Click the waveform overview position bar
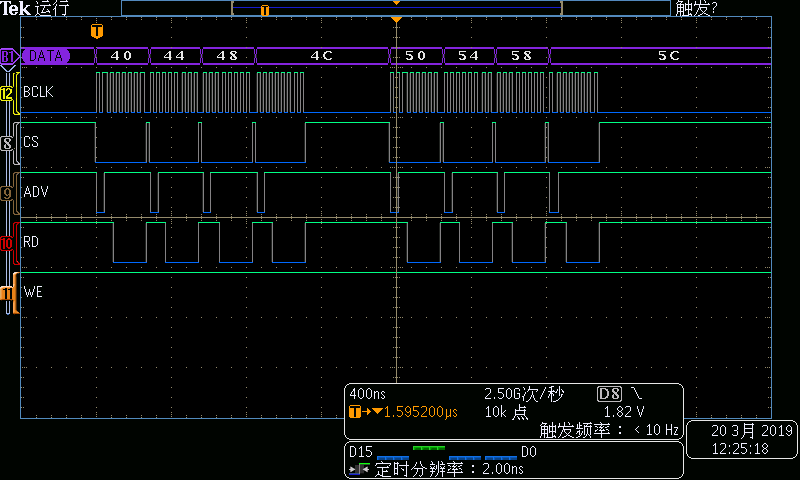The height and width of the screenshot is (480, 800). point(396,8)
